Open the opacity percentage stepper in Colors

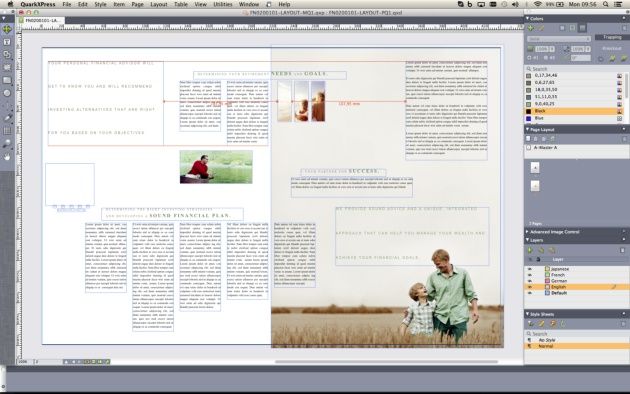(587, 49)
